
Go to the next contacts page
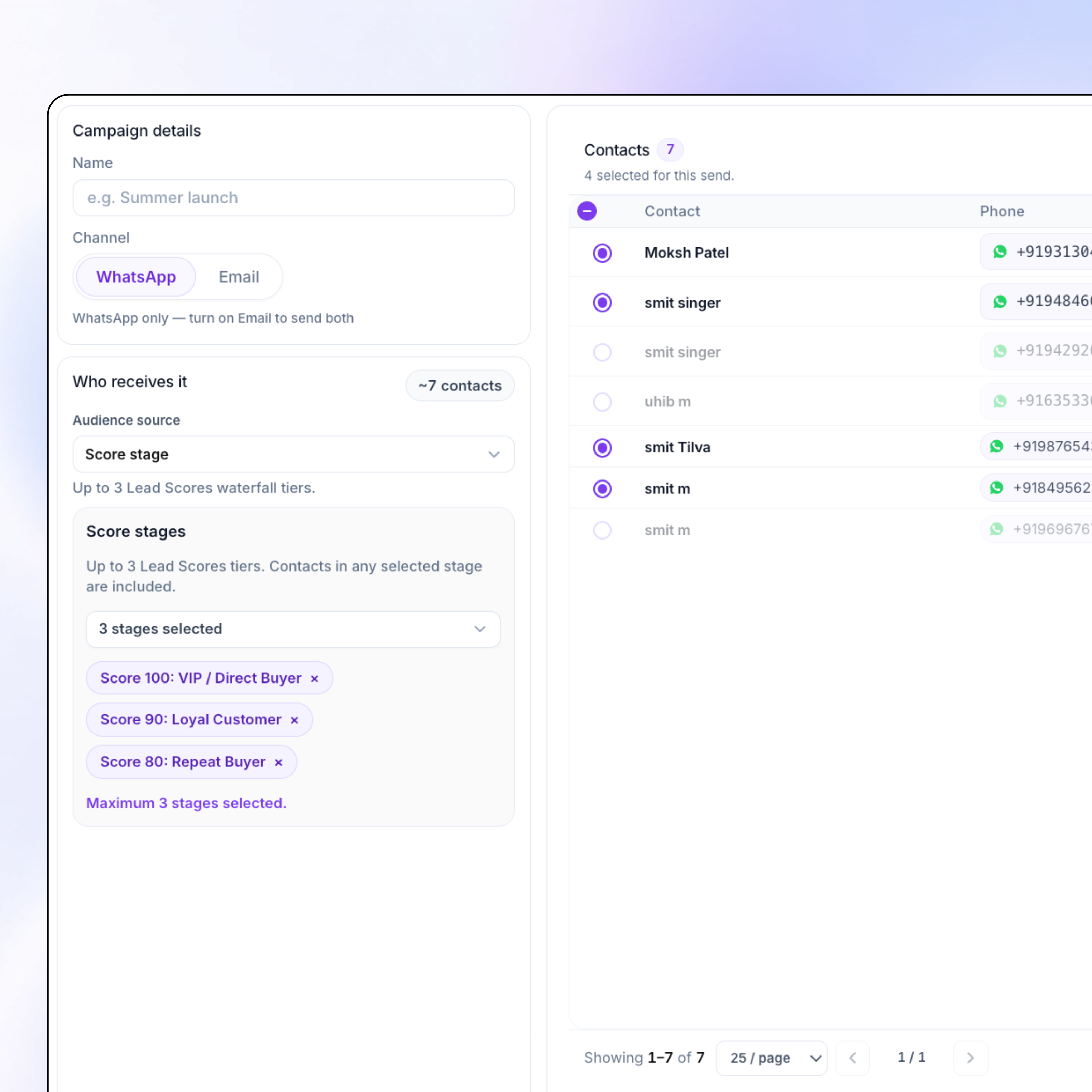point(970,1058)
